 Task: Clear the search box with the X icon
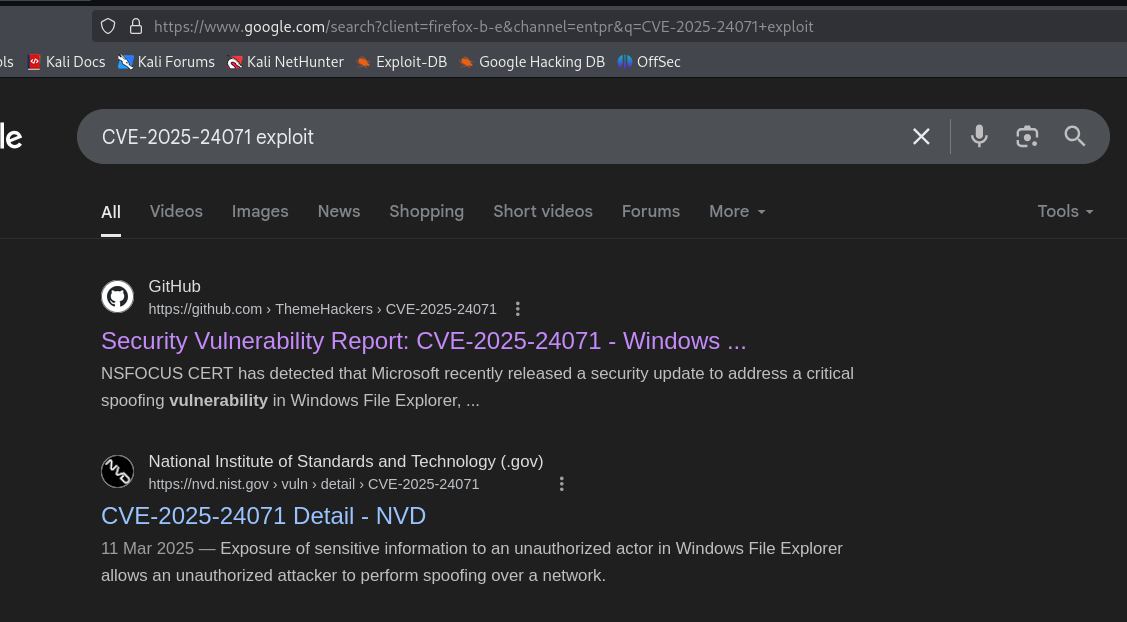[921, 137]
